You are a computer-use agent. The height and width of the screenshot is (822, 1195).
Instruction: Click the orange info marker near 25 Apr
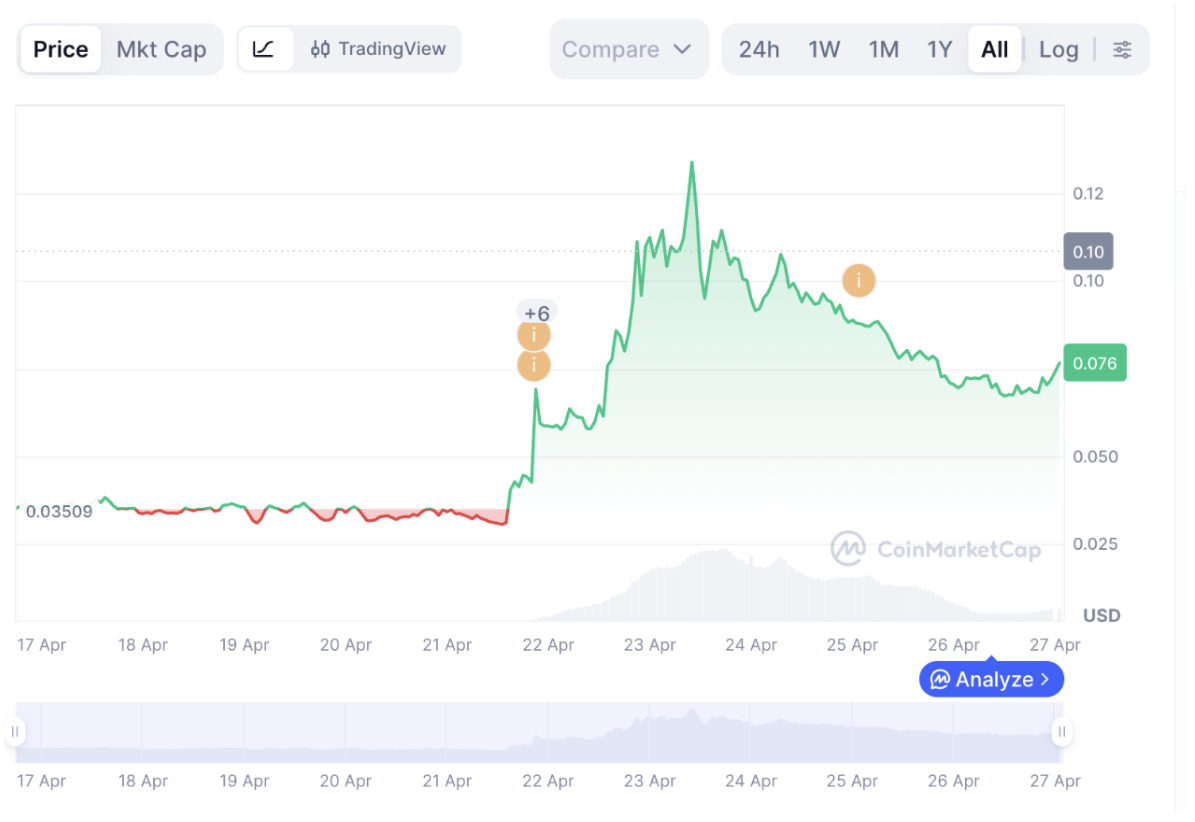coord(859,281)
